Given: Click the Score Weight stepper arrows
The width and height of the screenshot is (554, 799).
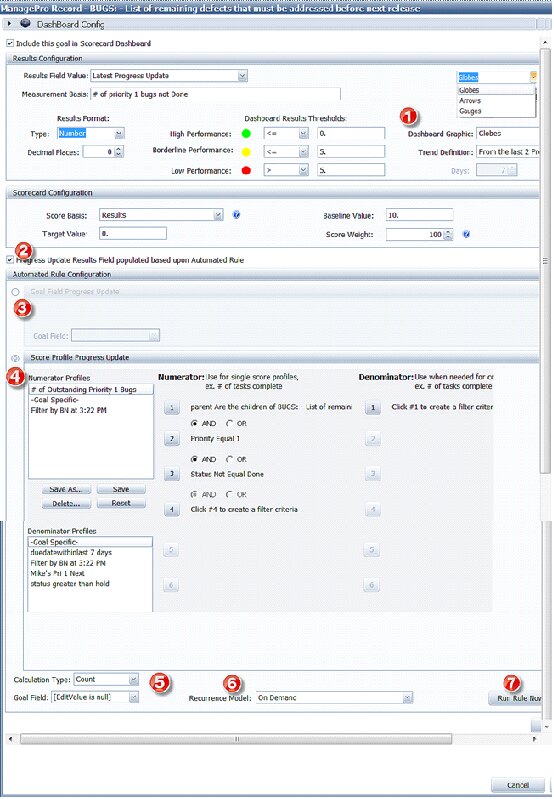Looking at the screenshot, I should pos(448,234).
